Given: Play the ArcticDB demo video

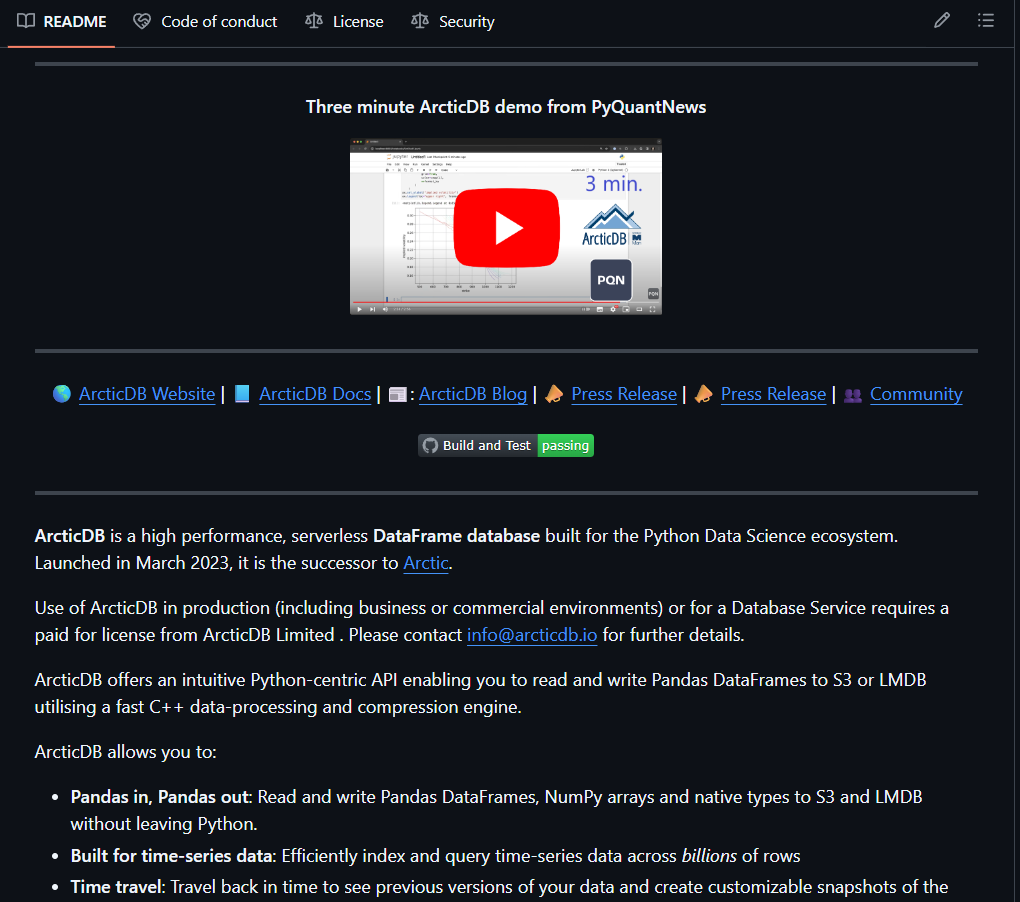Looking at the screenshot, I should 506,228.
